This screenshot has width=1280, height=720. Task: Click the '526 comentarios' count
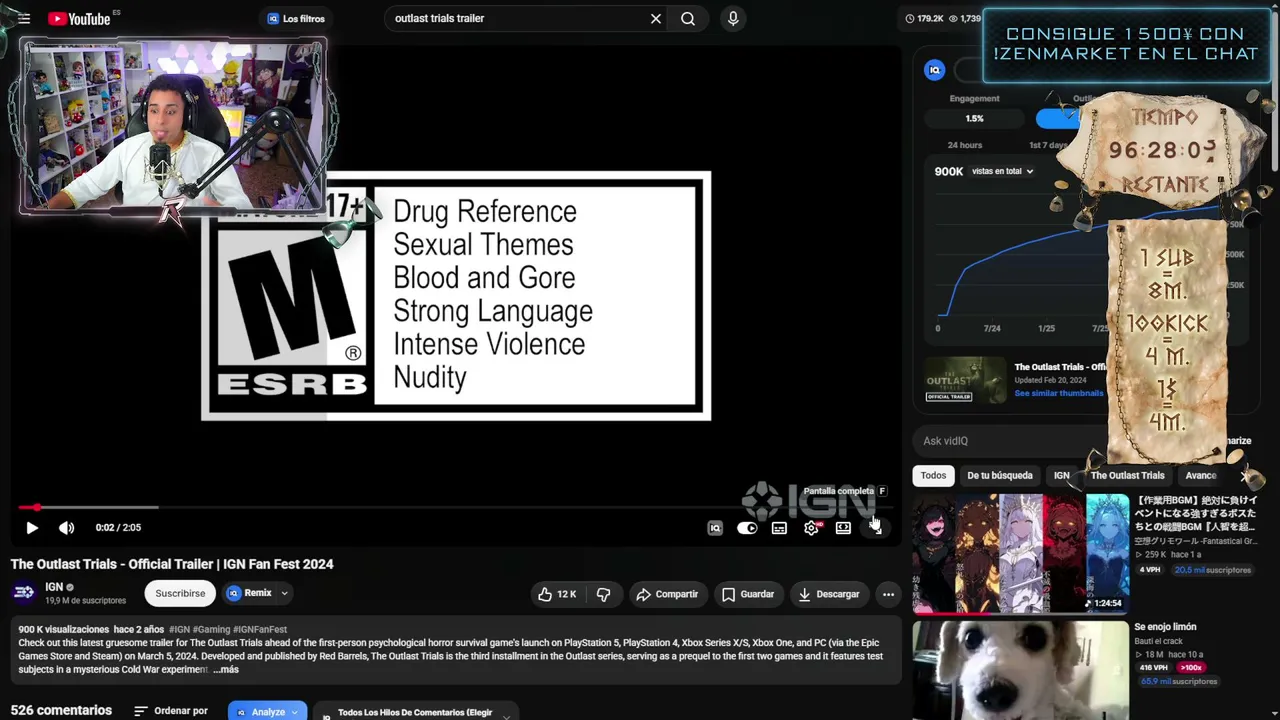[x=61, y=710]
